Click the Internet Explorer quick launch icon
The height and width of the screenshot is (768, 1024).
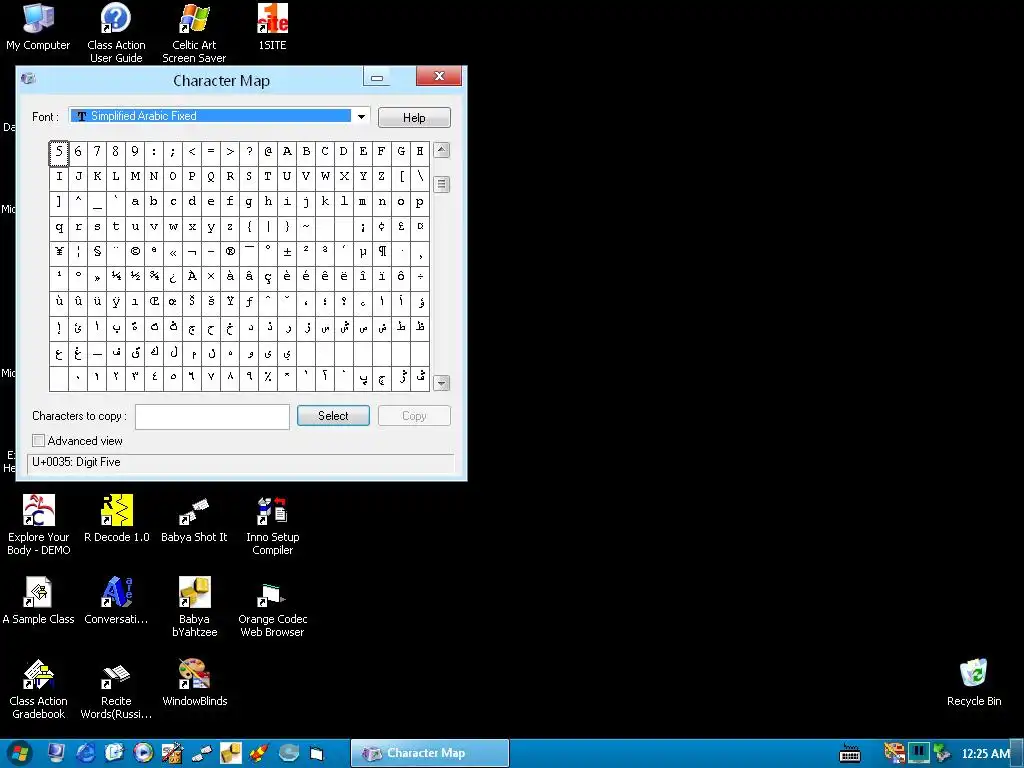point(86,753)
